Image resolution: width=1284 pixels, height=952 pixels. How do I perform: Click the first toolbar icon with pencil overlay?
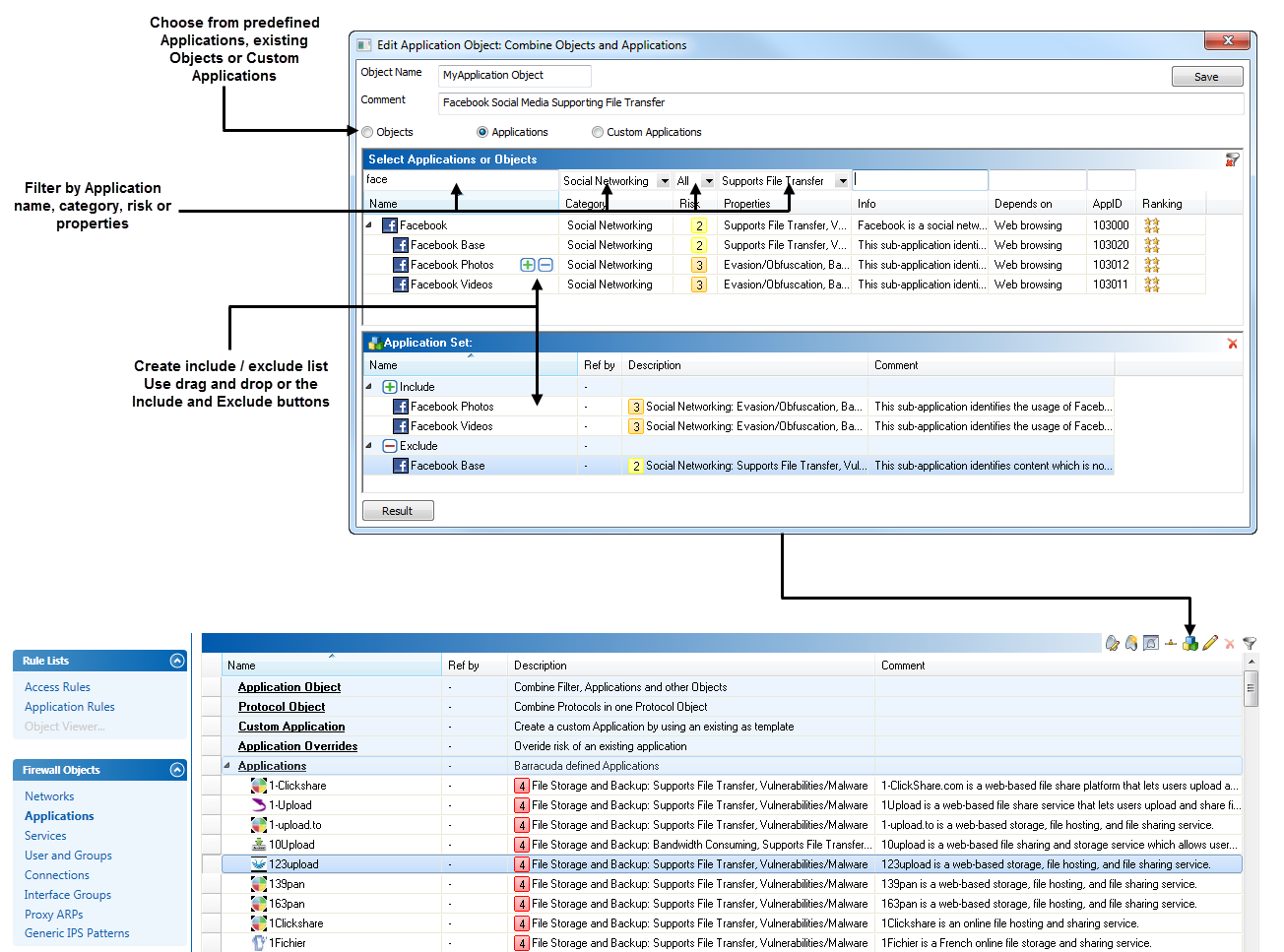click(1113, 643)
